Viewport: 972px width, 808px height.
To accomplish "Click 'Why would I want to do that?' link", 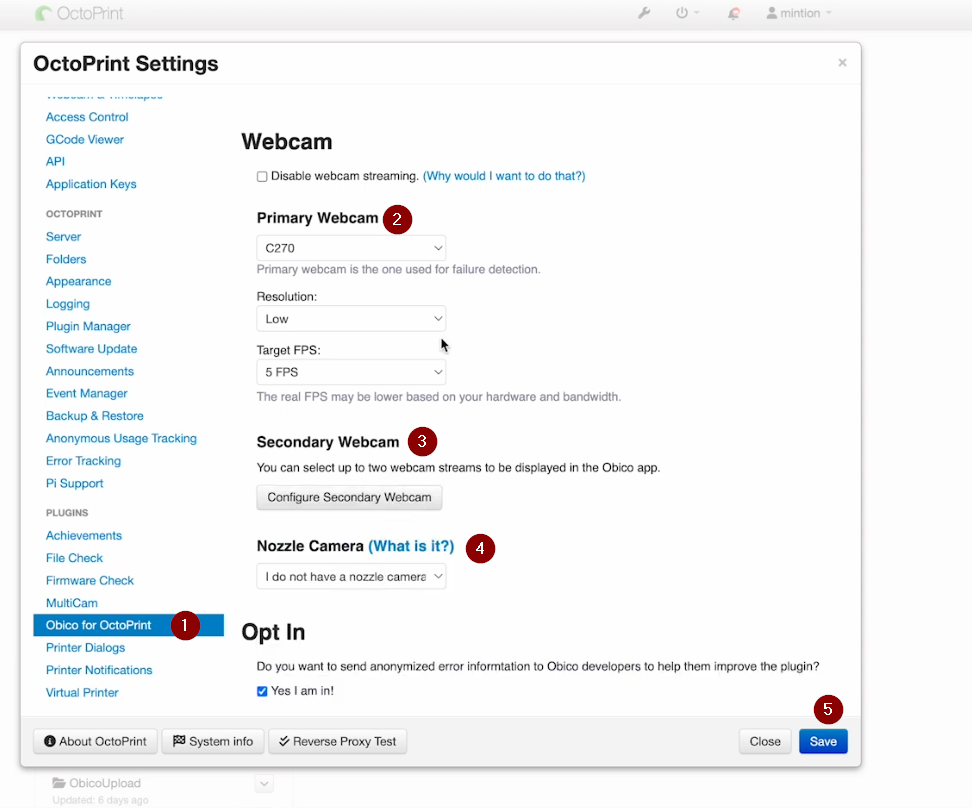I will (x=504, y=176).
